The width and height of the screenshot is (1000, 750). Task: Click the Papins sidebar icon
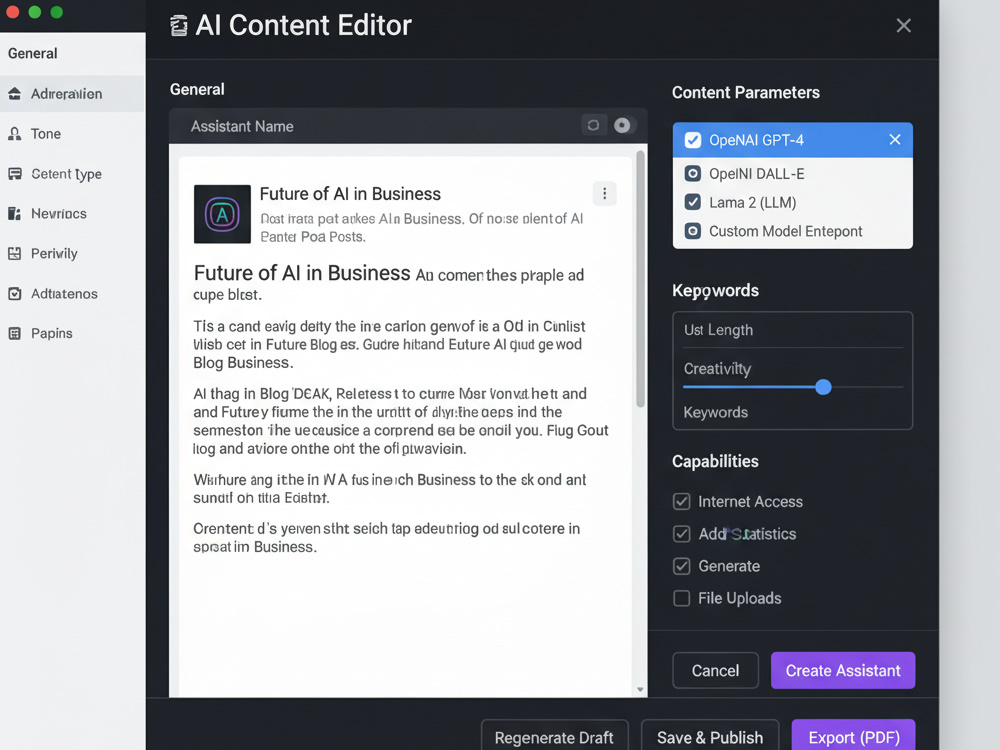pyautogui.click(x=14, y=333)
